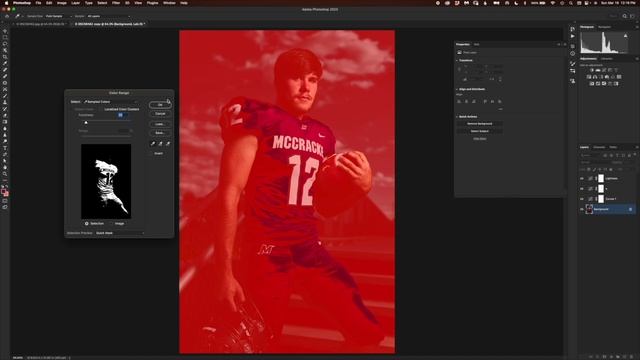Switch to the Navigator tab
640x360 pixels.
tap(604, 27)
